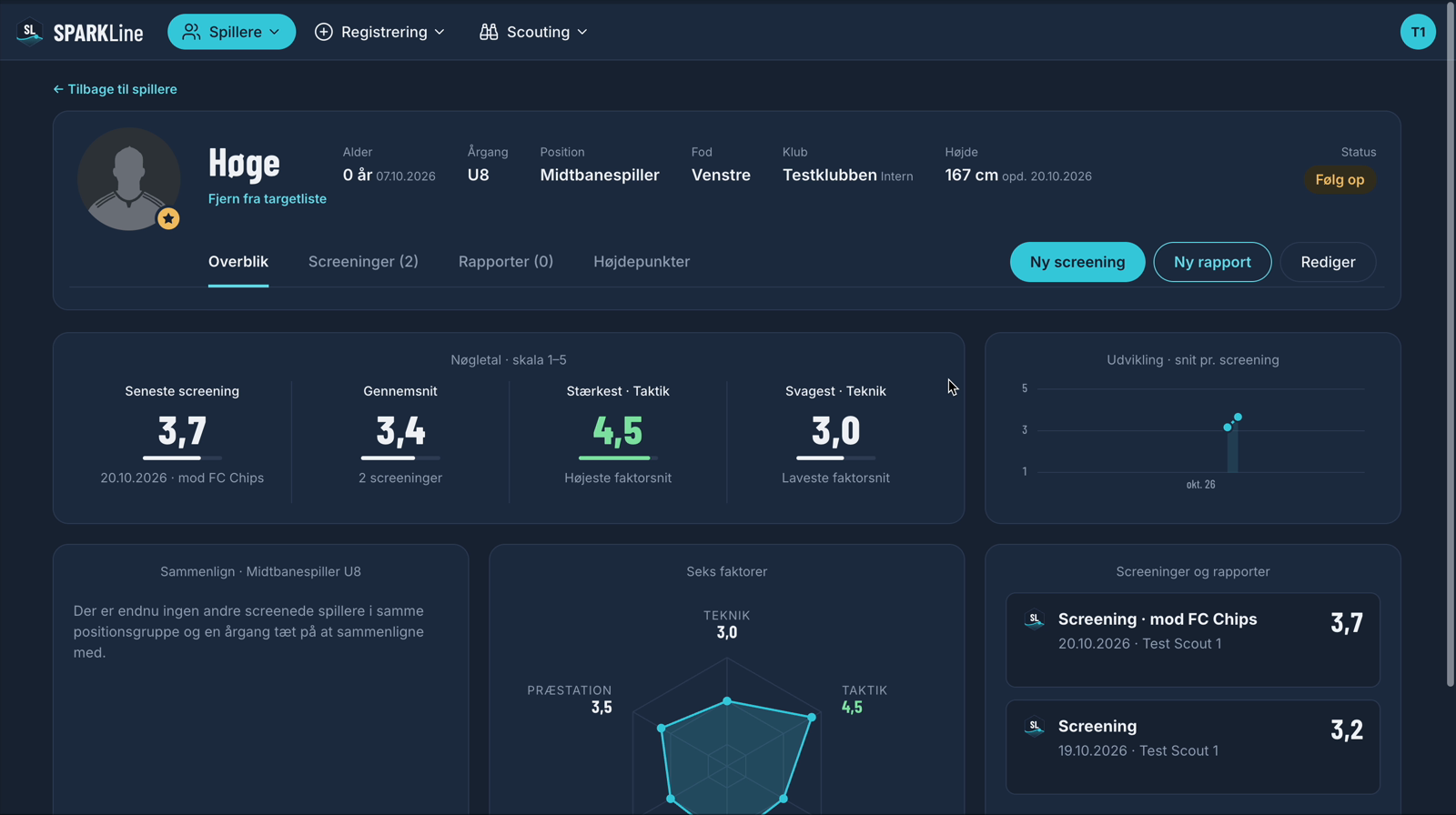Screen dimensions: 1456x815
Task: Click the binoculars Scouting icon
Action: tap(489, 32)
